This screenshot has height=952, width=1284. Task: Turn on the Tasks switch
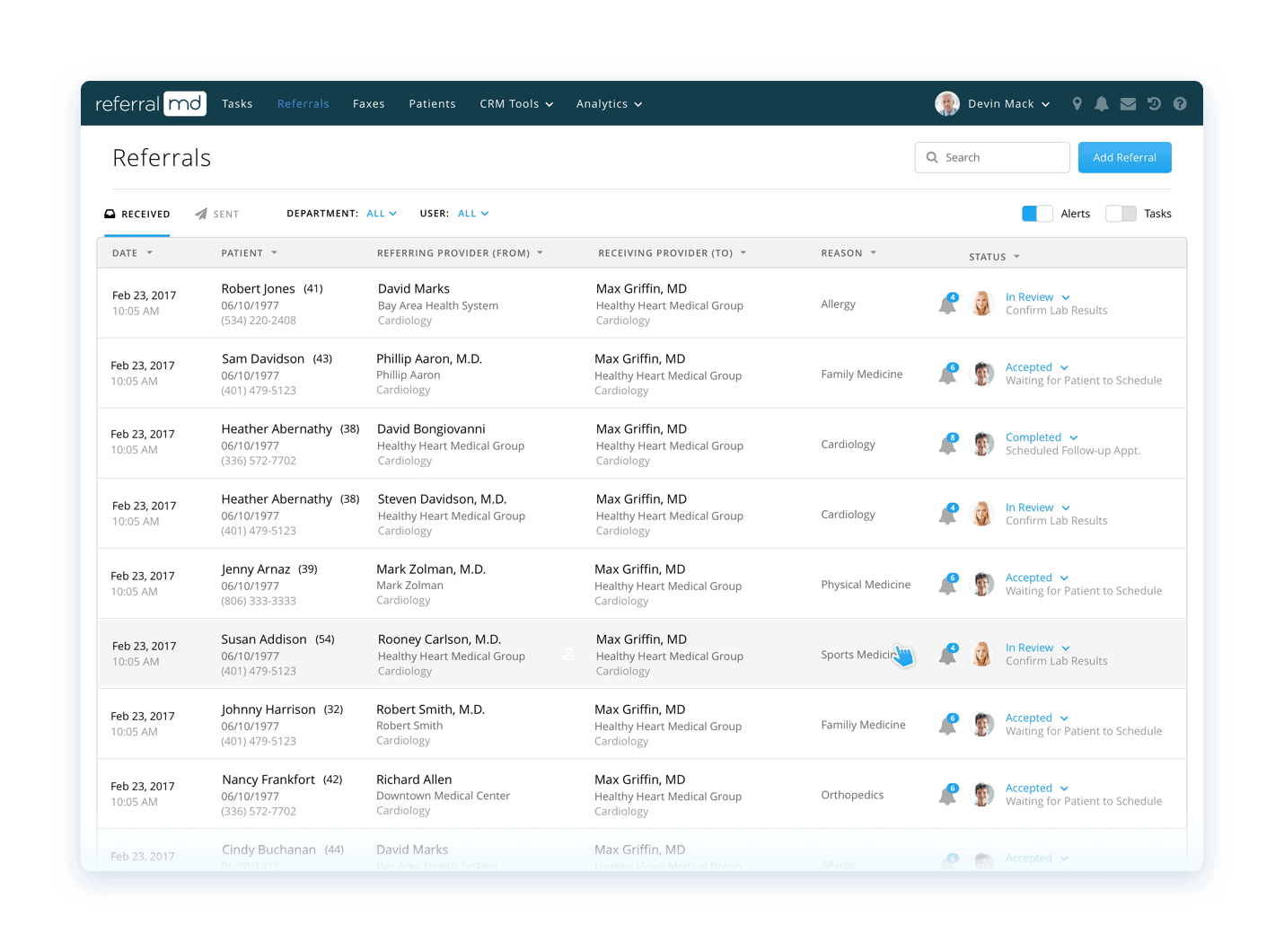[x=1121, y=214]
